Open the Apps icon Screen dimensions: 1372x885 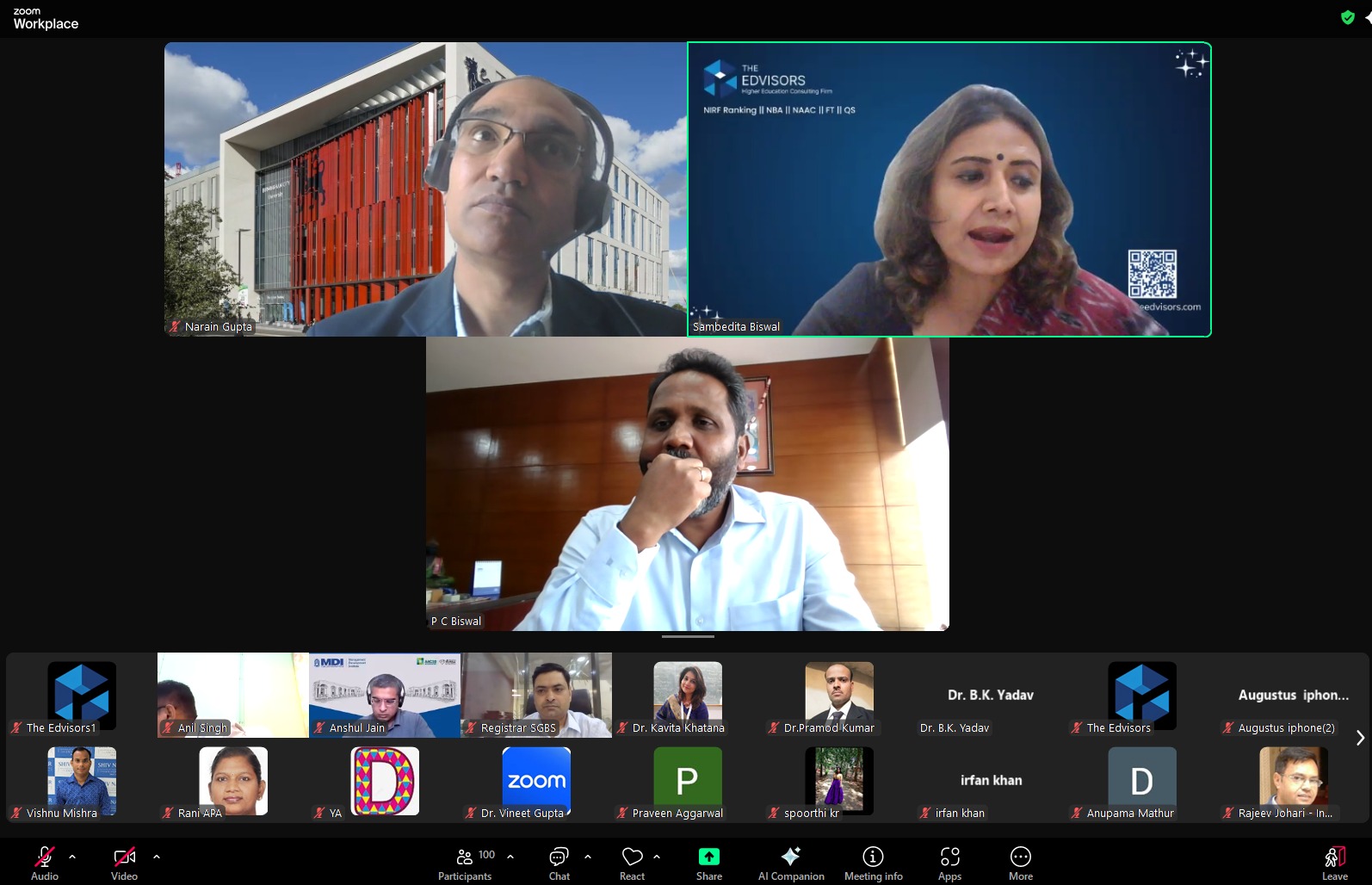pyautogui.click(x=949, y=857)
